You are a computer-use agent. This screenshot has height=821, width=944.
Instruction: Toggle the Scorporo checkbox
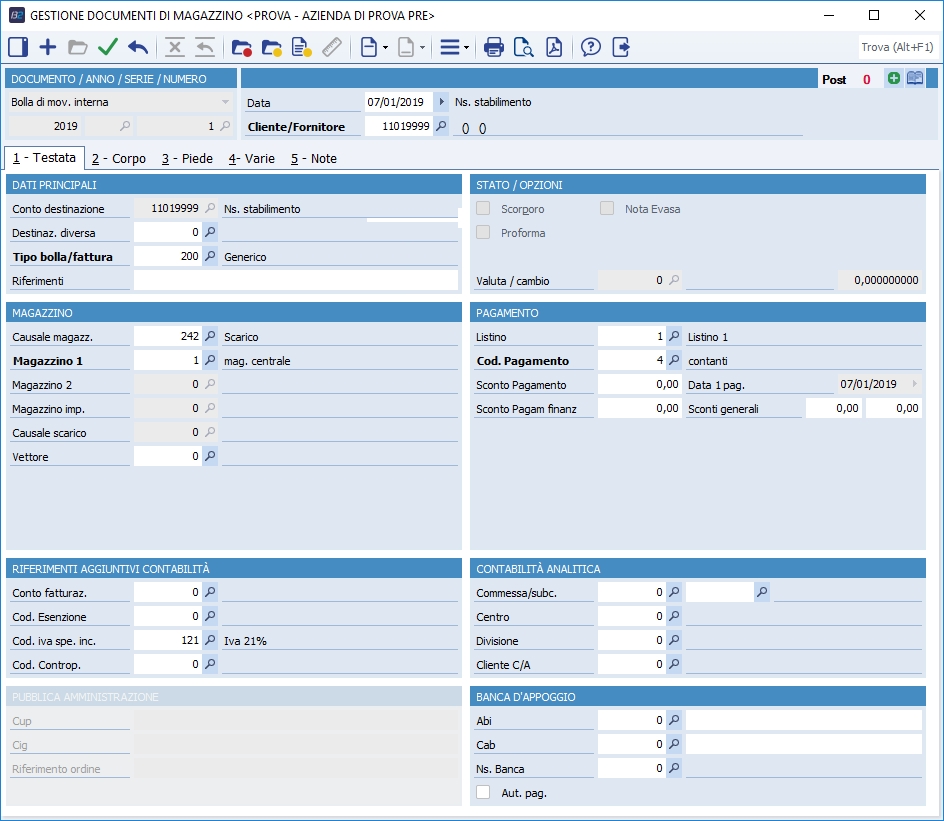(x=484, y=209)
